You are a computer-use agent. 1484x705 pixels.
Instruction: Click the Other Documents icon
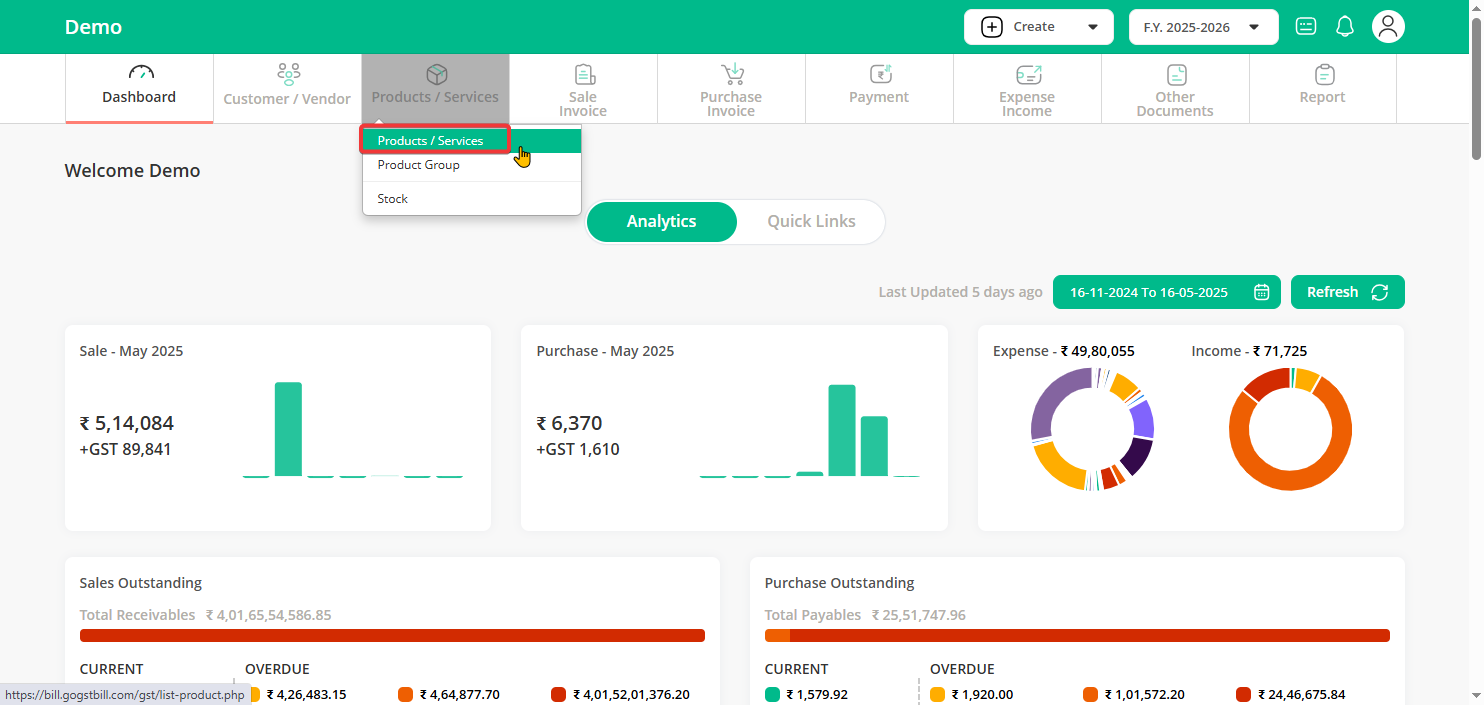1176,74
